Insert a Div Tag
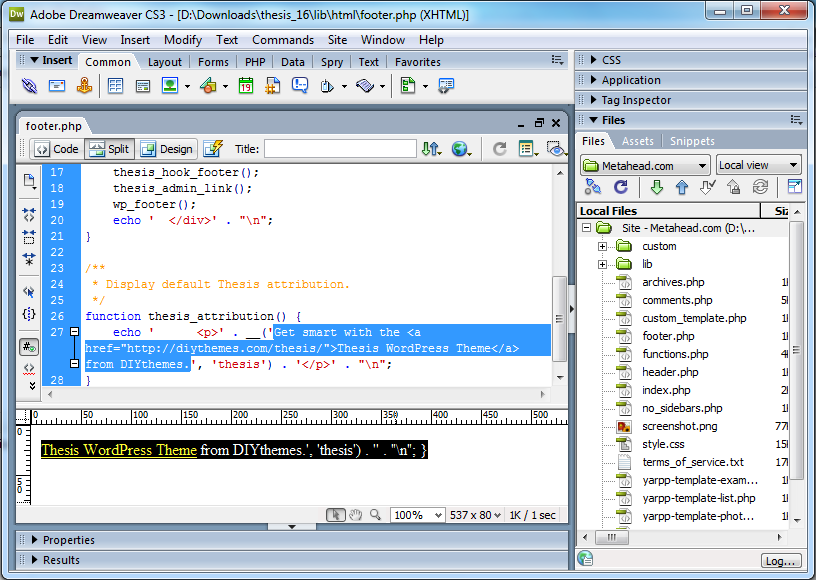The width and height of the screenshot is (816, 580). [x=143, y=86]
